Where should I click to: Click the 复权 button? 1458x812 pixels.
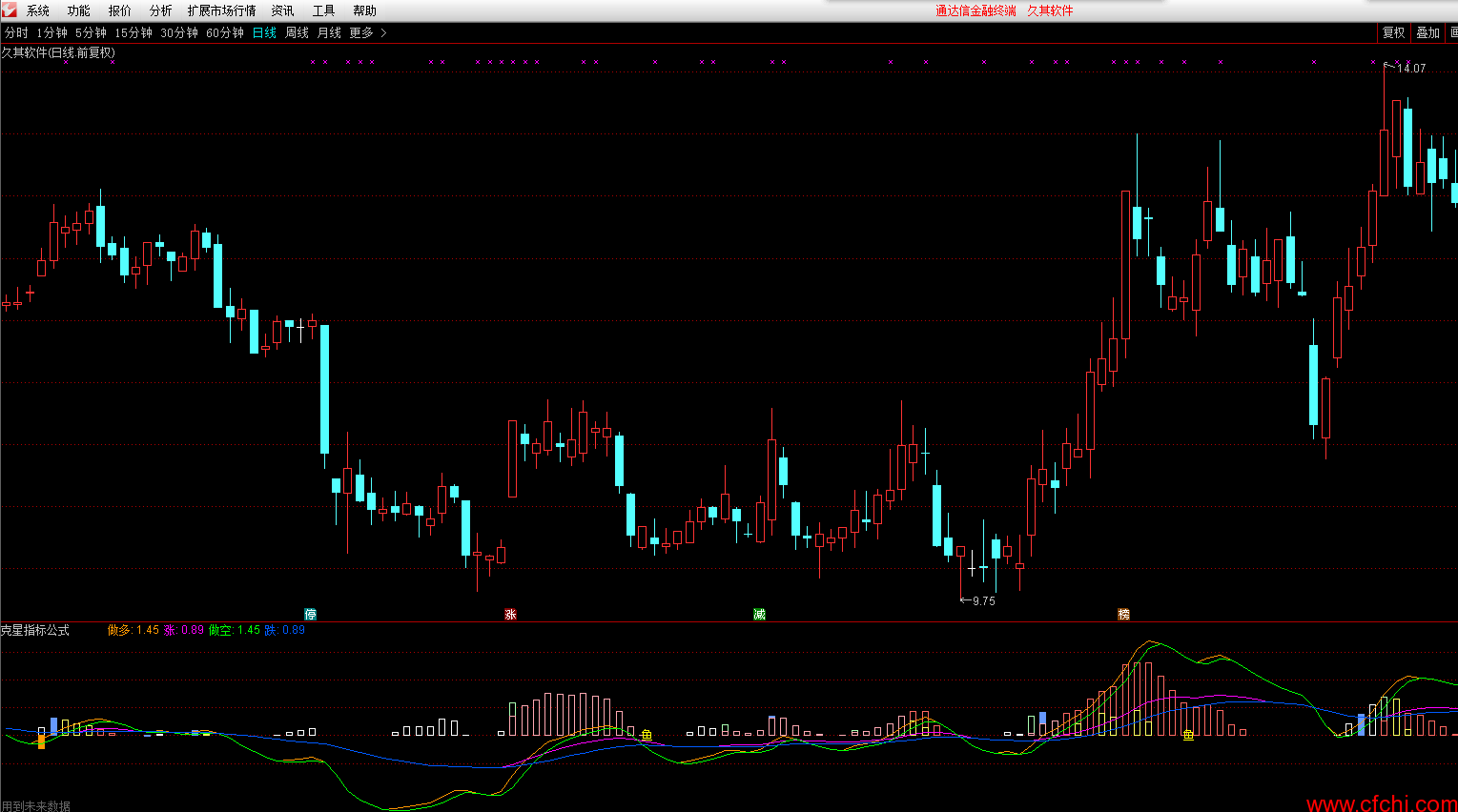[1394, 32]
